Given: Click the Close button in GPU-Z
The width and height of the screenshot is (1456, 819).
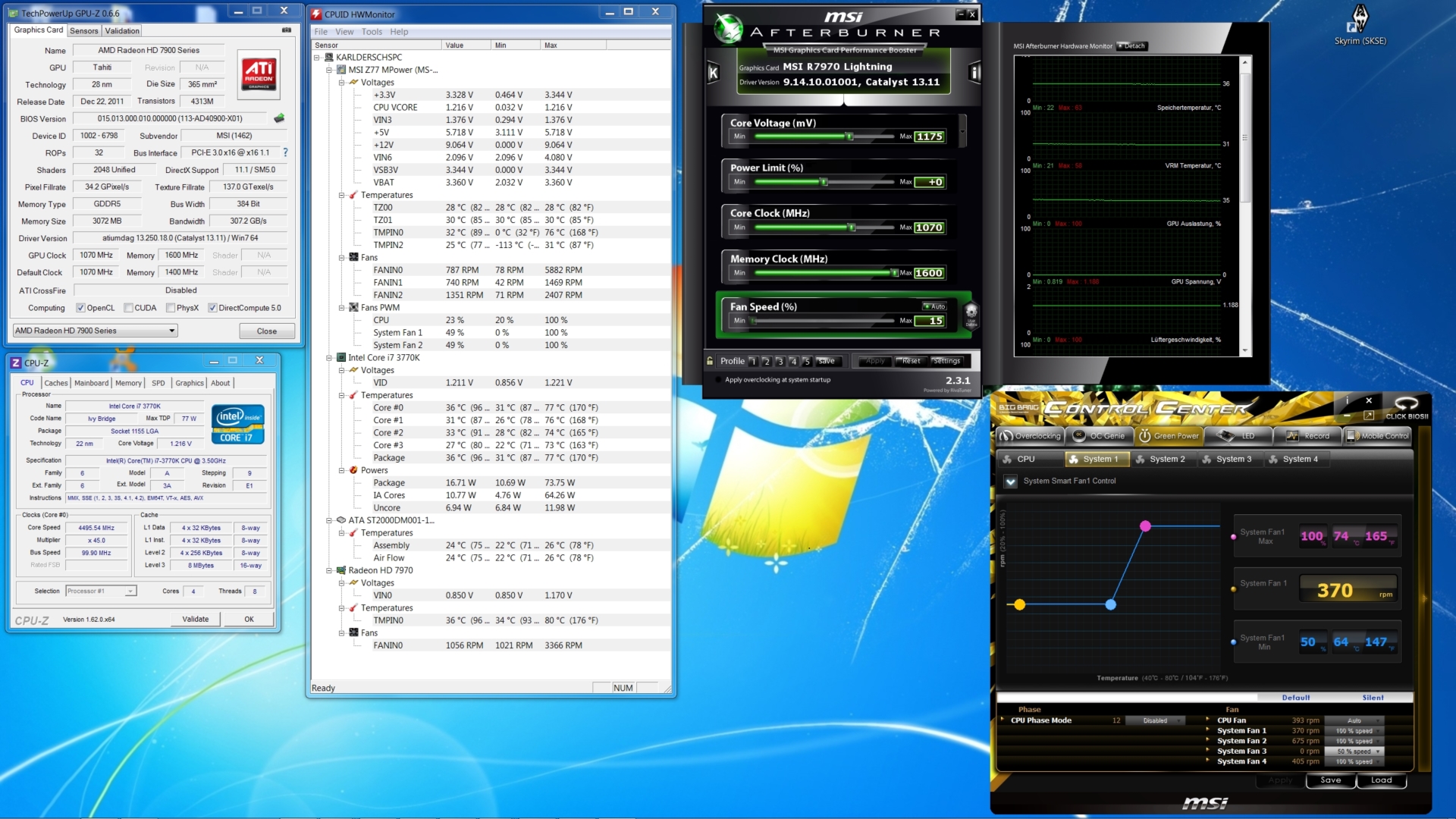Looking at the screenshot, I should pyautogui.click(x=267, y=331).
